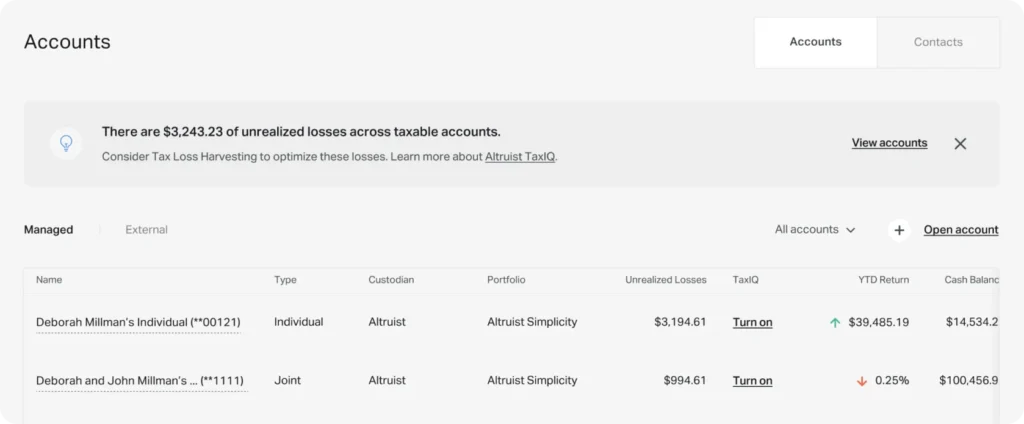
Task: Switch to the External accounts view
Action: point(146,230)
